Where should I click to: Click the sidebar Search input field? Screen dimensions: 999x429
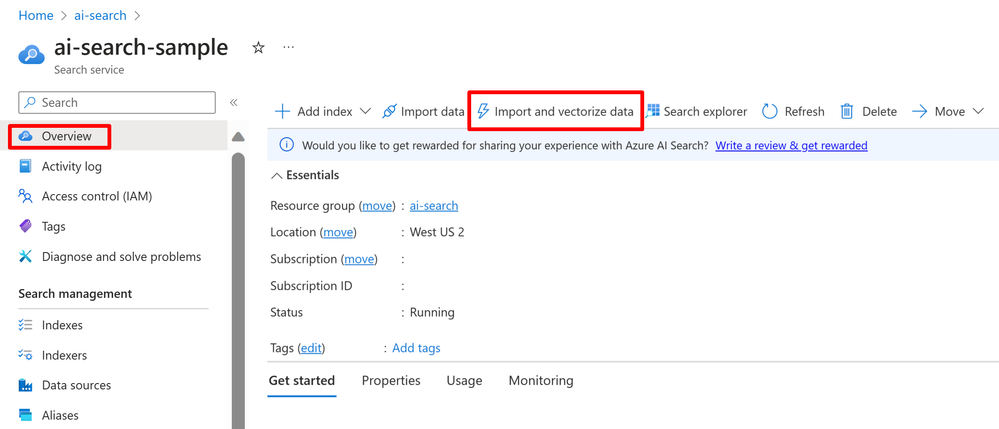[x=117, y=103]
